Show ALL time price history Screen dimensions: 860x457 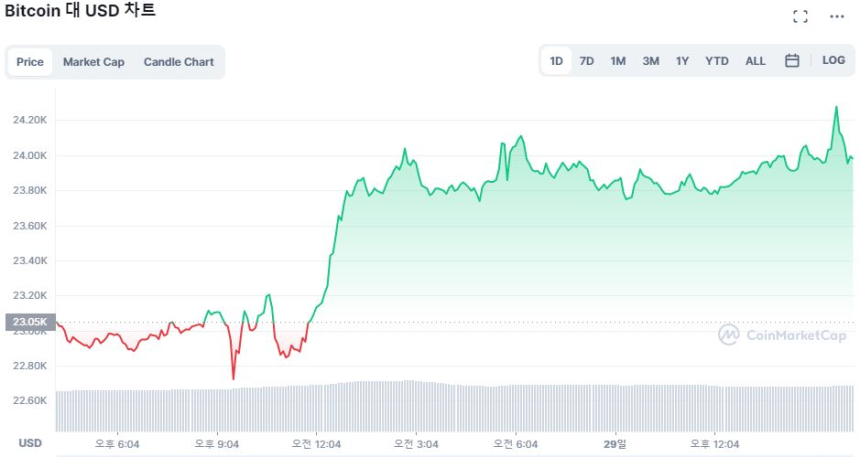755,61
